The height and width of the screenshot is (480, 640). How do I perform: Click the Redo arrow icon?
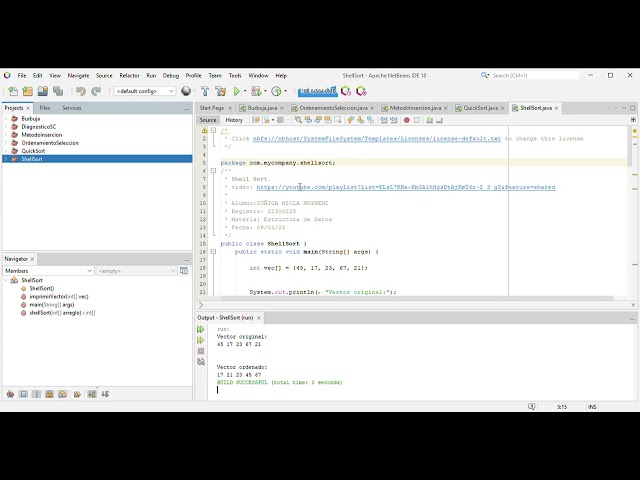[x=96, y=91]
